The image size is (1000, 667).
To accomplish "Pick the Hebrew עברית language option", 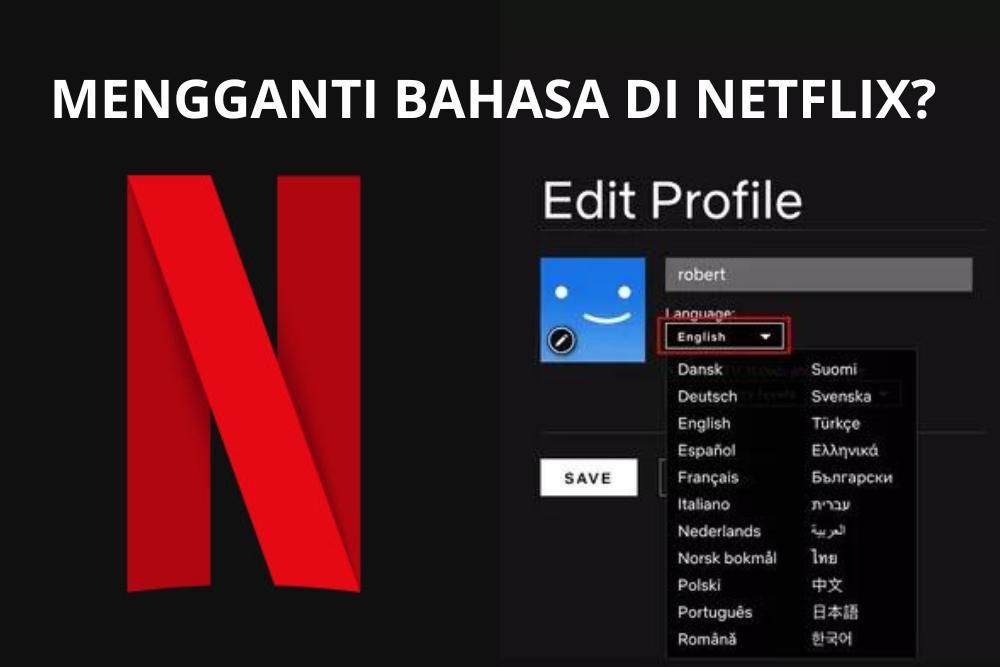I will click(x=830, y=504).
